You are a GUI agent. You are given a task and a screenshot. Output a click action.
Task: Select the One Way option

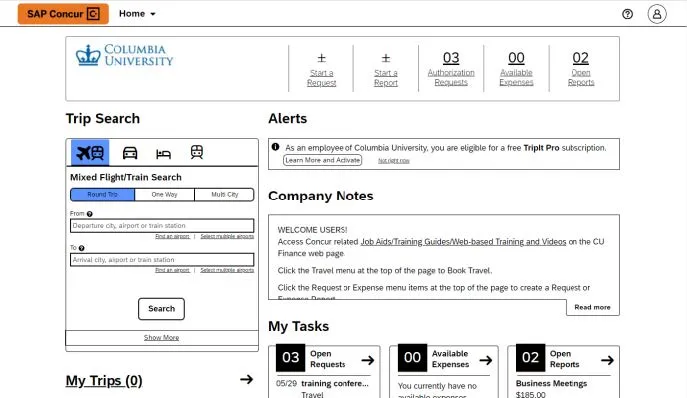(164, 195)
